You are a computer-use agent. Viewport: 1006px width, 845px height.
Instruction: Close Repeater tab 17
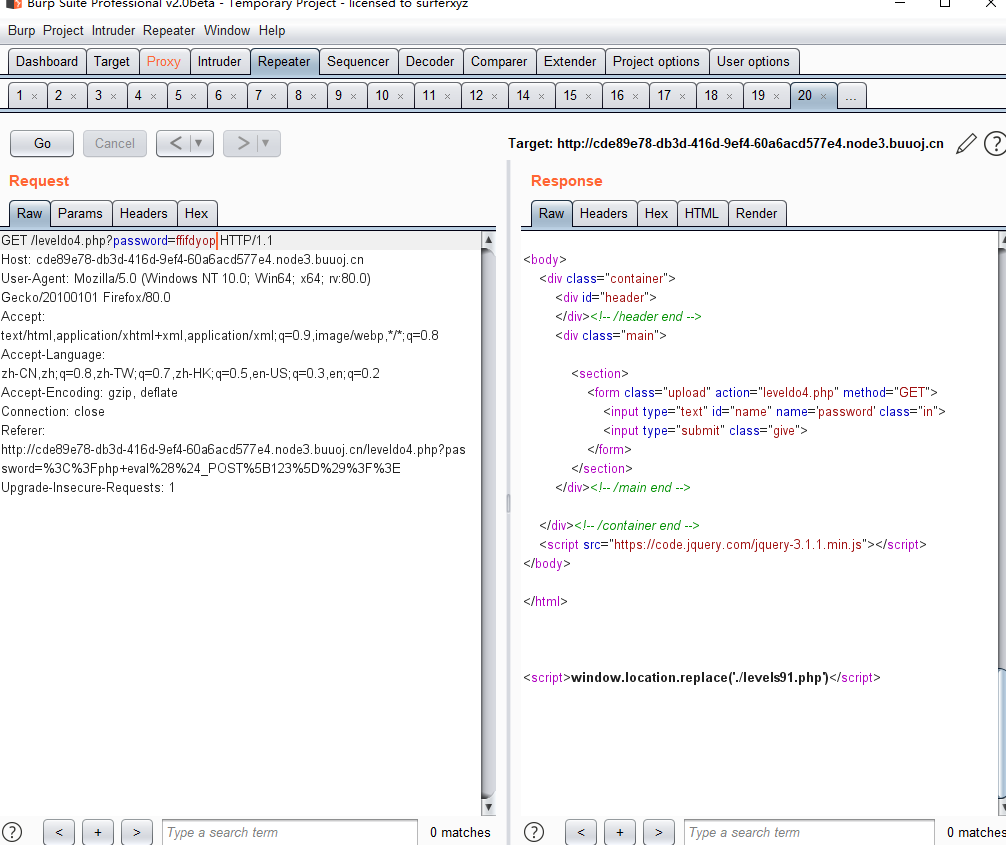[x=683, y=96]
